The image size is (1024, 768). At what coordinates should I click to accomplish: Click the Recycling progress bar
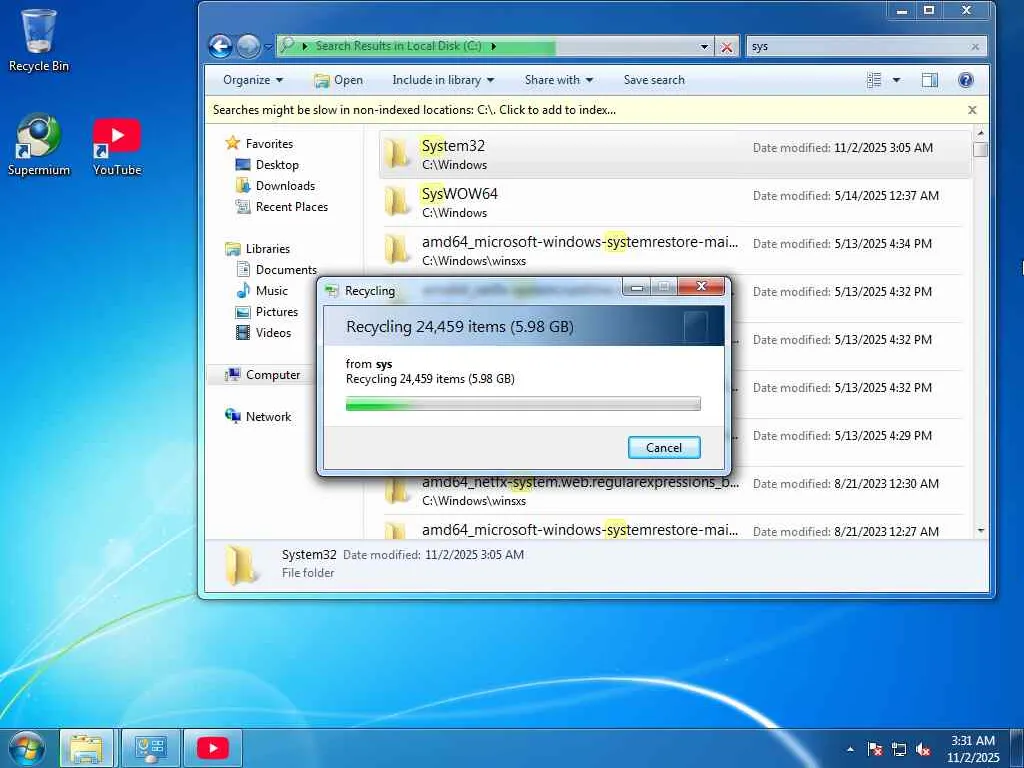coord(523,404)
